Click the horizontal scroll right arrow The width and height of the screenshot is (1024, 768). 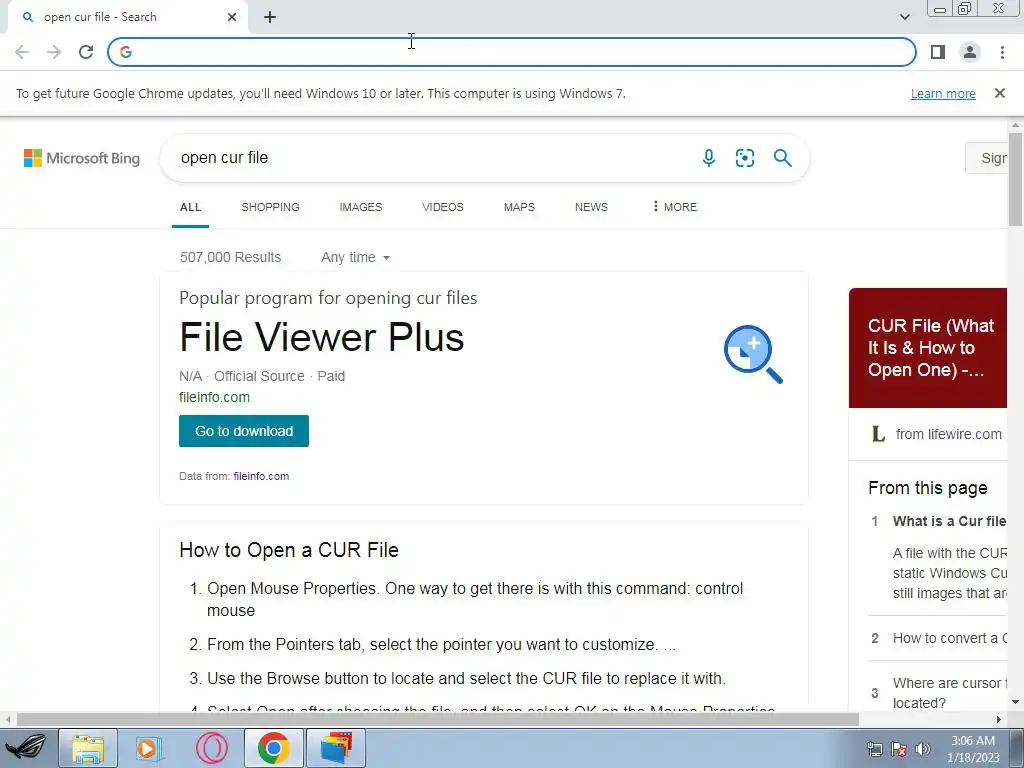pos(999,720)
